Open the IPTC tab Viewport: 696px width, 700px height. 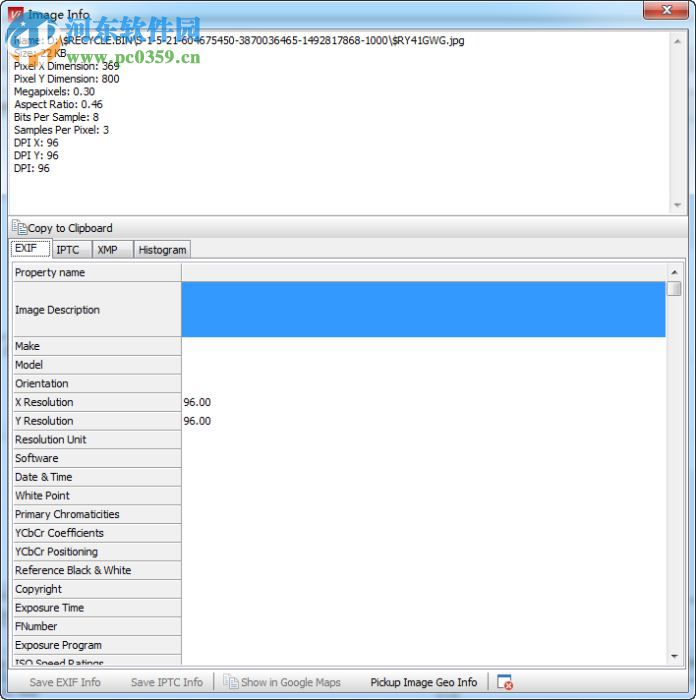(72, 250)
